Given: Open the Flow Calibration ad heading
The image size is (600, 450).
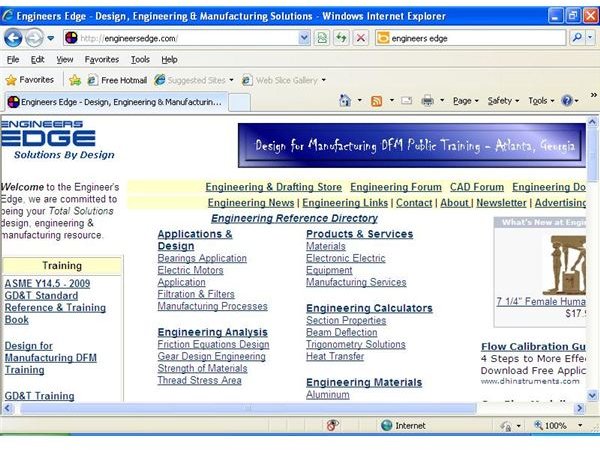Looking at the screenshot, I should pos(533,347).
